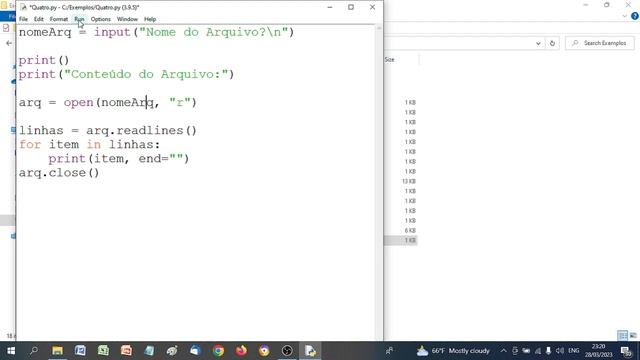Screen dimensions: 640x360
Task: Click Search Exemplos box in Explorer
Action: tap(600, 43)
